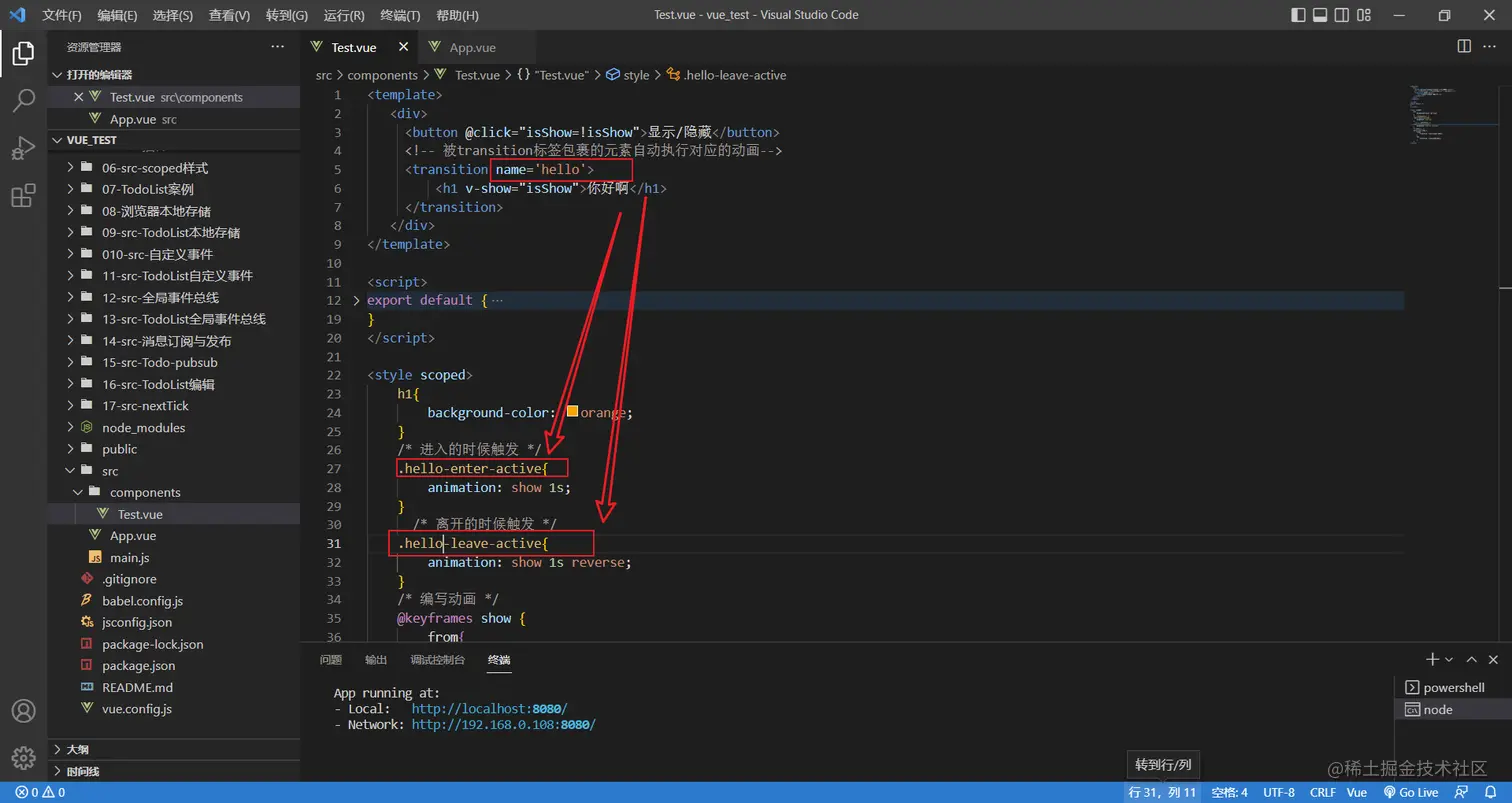
Task: Click the Vue language mode
Action: [1357, 792]
